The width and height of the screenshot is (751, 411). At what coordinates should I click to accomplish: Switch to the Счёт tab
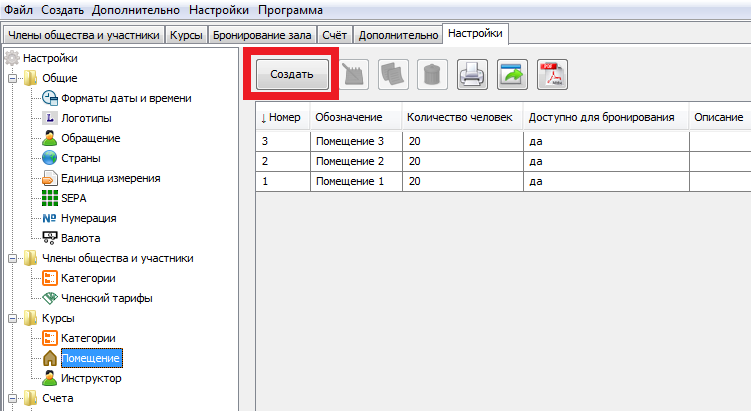[334, 35]
